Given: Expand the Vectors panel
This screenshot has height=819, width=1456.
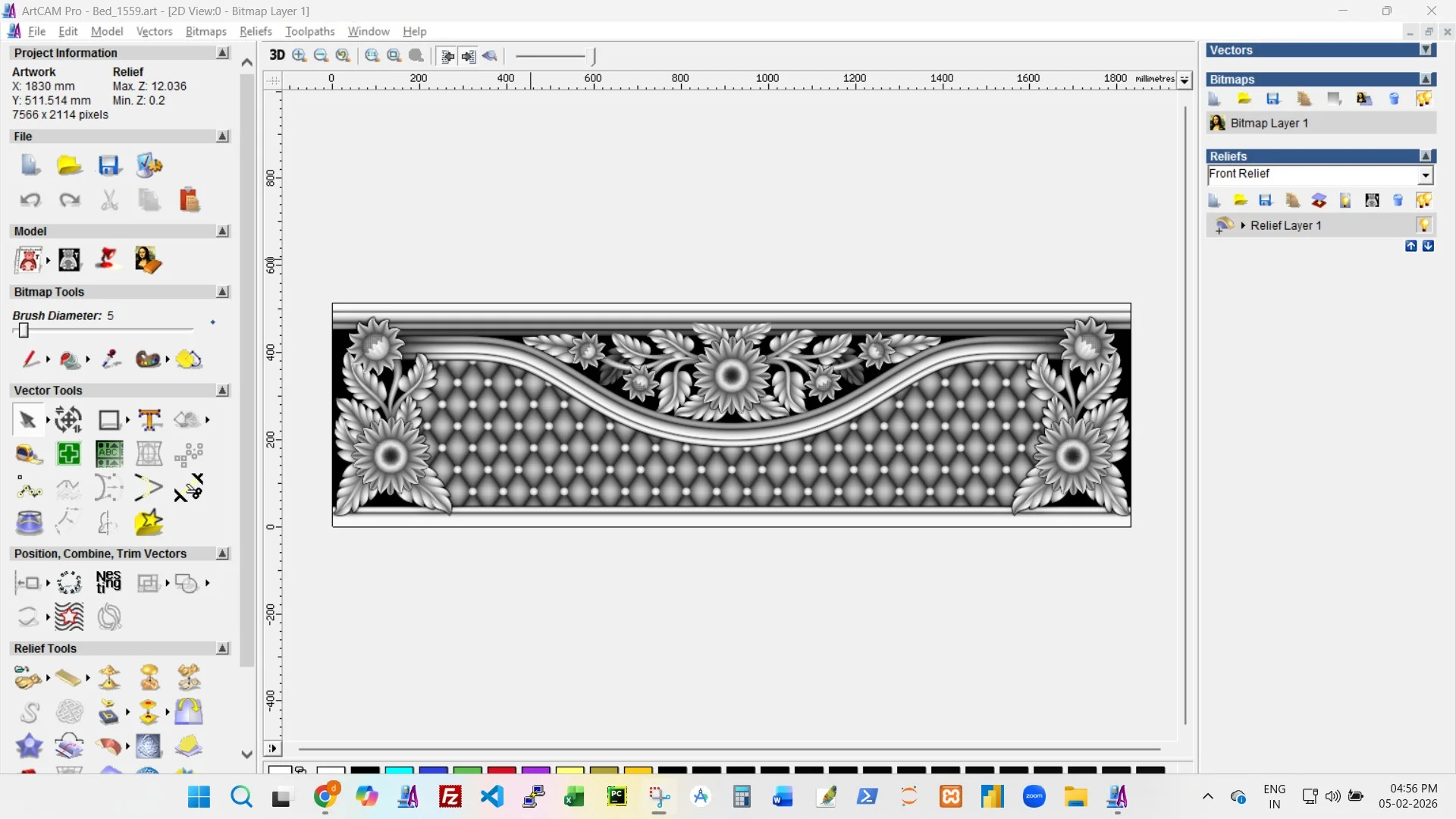Looking at the screenshot, I should [x=1426, y=50].
